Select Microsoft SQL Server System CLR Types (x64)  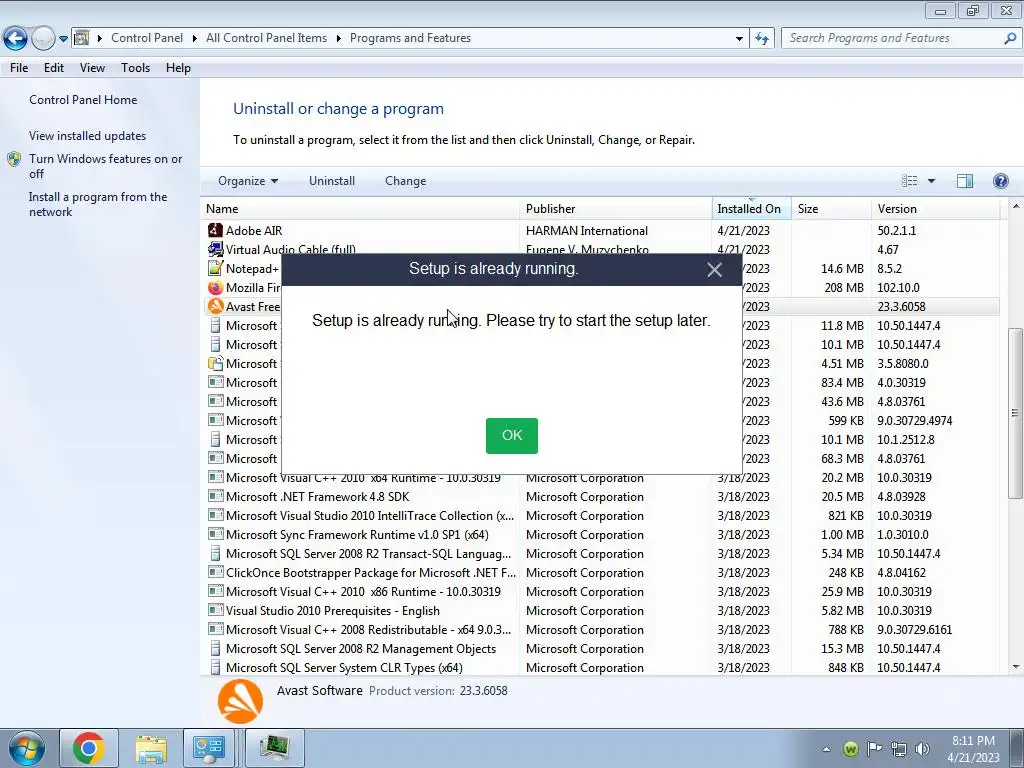(x=602, y=667)
